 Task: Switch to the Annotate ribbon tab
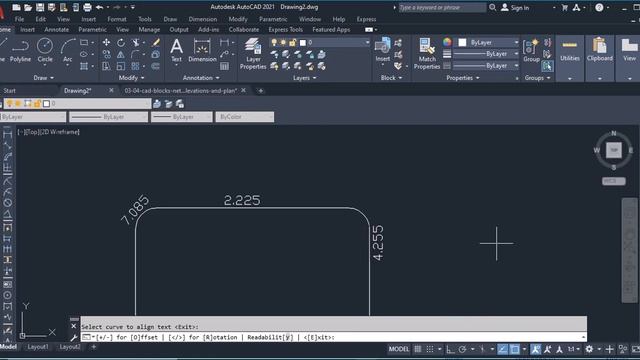click(x=56, y=29)
